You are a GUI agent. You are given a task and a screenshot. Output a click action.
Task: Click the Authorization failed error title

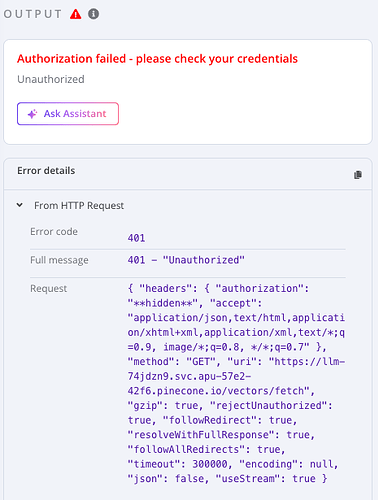point(157,59)
